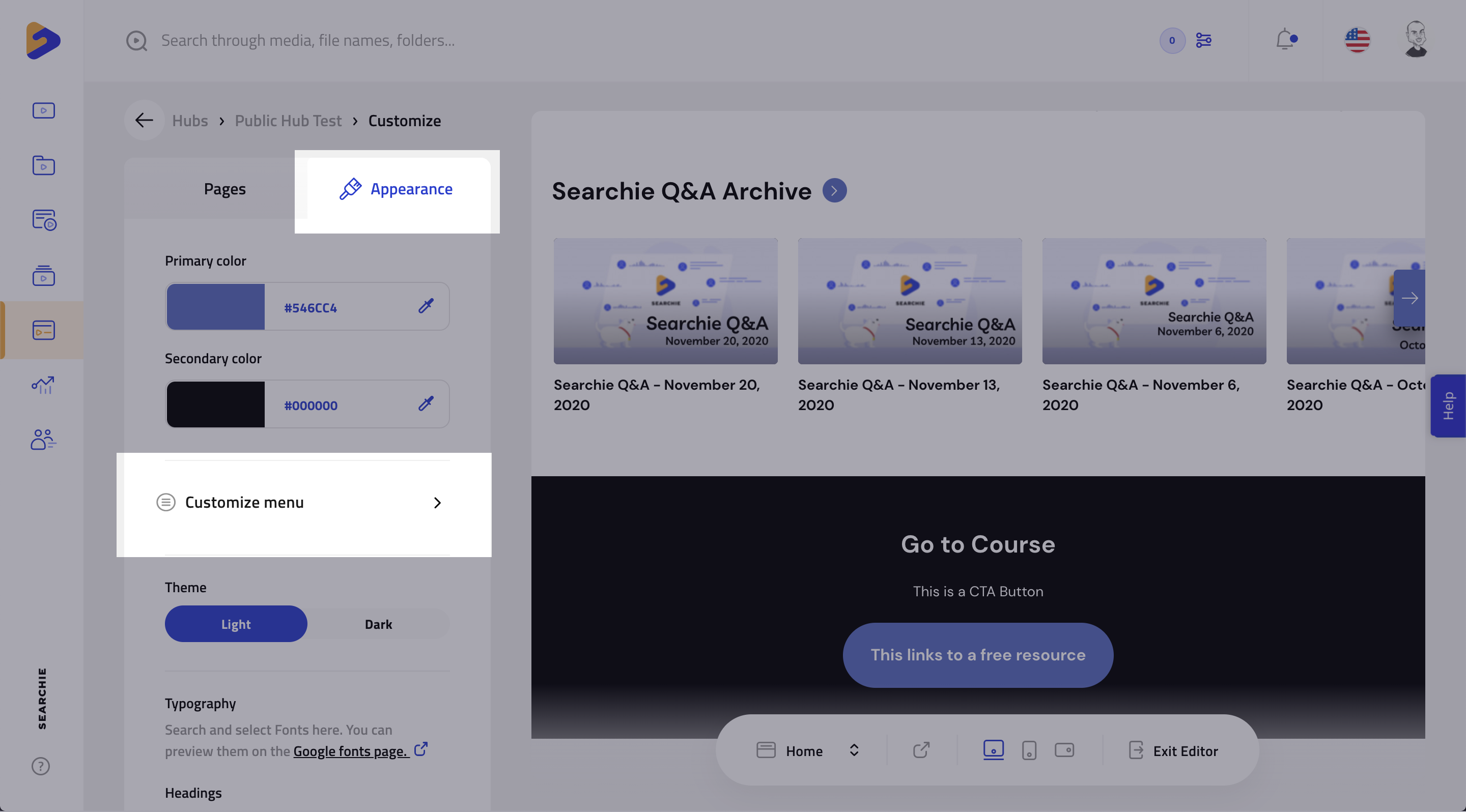Switch to the Pages tab
The image size is (1466, 812).
(x=224, y=189)
